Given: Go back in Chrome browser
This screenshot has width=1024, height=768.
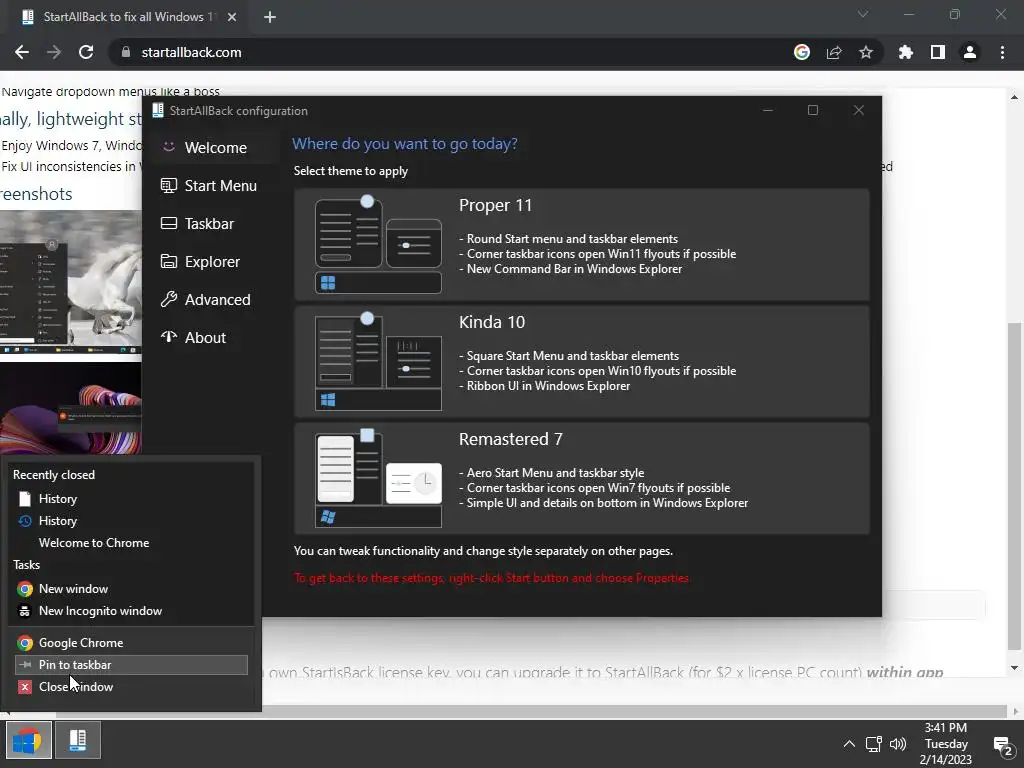Looking at the screenshot, I should point(22,52).
